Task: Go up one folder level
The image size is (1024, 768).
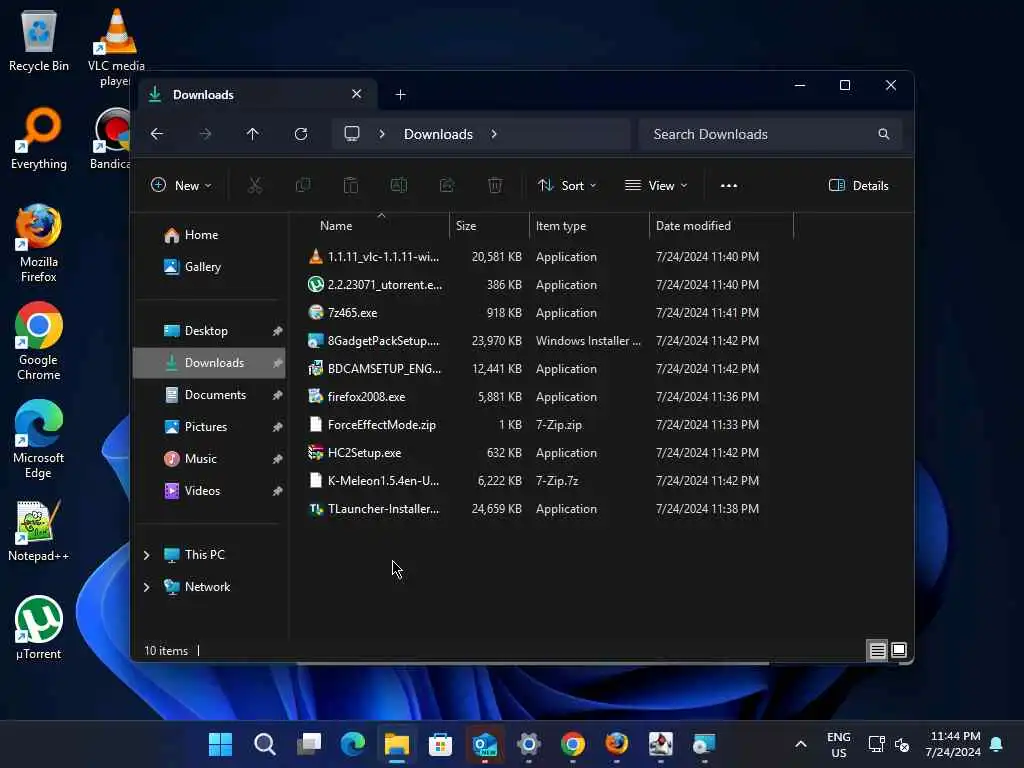Action: (x=253, y=134)
